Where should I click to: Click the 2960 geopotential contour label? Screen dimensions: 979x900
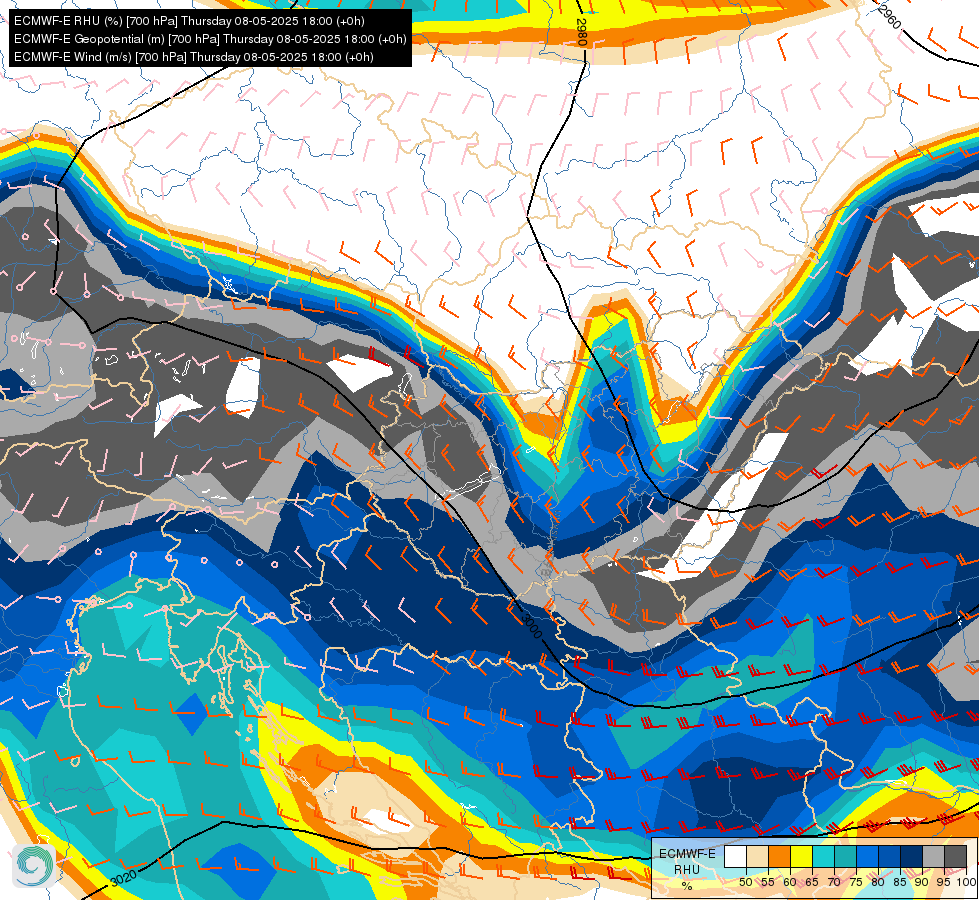(890, 16)
